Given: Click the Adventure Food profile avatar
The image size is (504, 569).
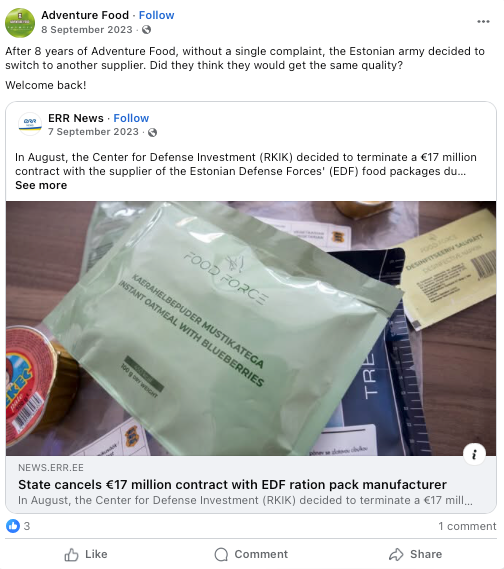Looking at the screenshot, I should pos(20,22).
